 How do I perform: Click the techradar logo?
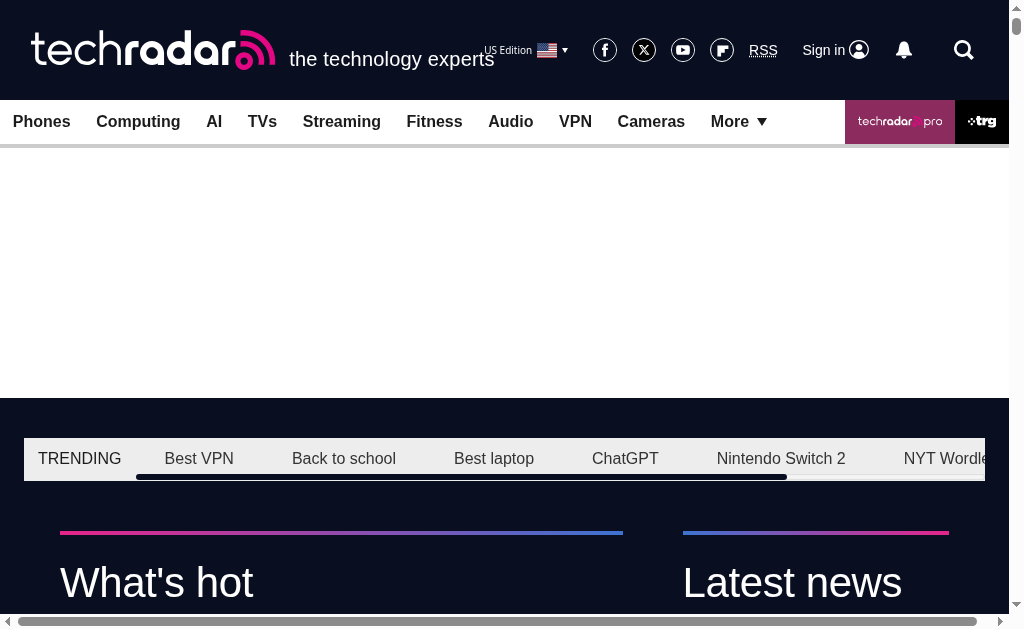153,50
